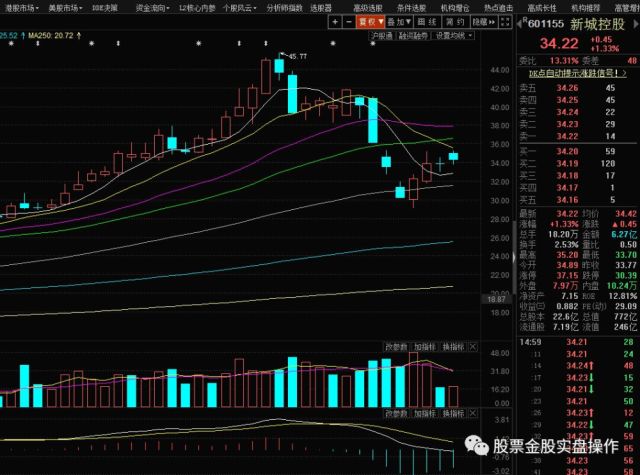
Task: Click 改参数 on the MACD panel
Action: [396, 413]
